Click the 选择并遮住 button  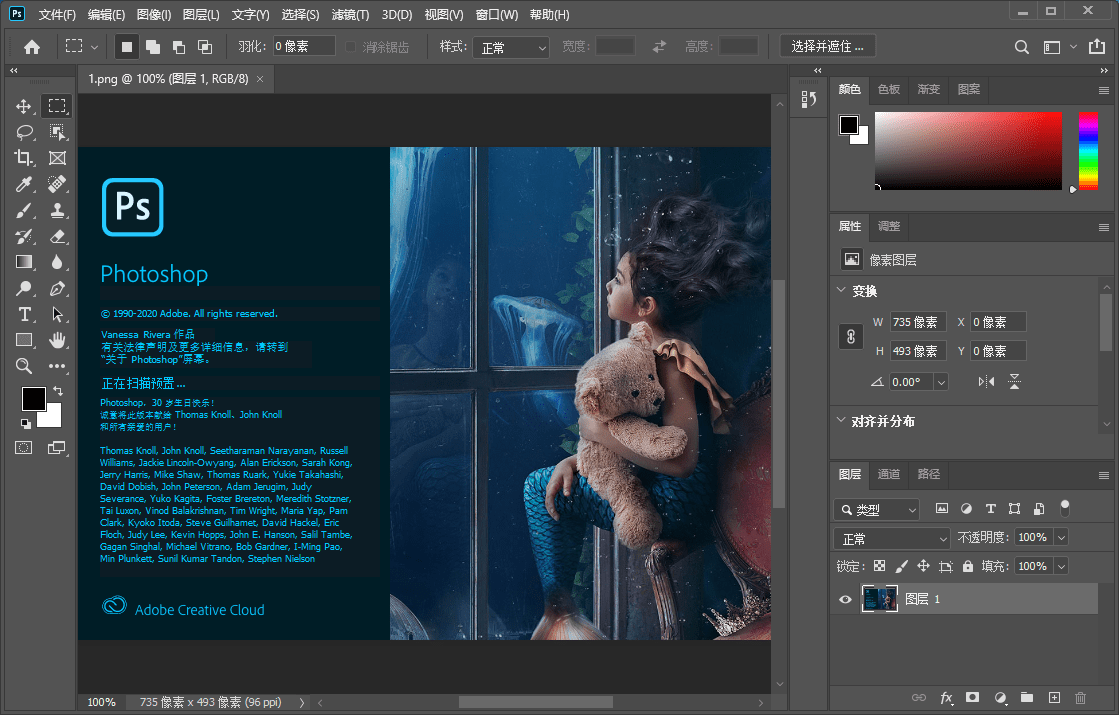pos(828,46)
